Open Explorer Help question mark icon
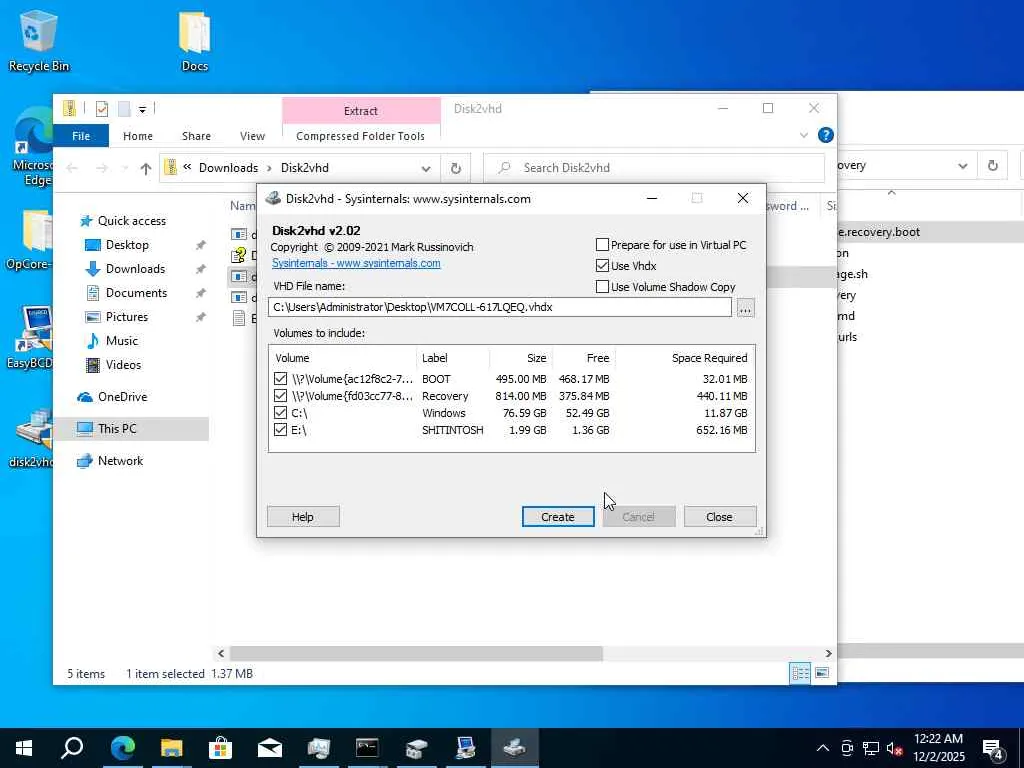 [825, 135]
